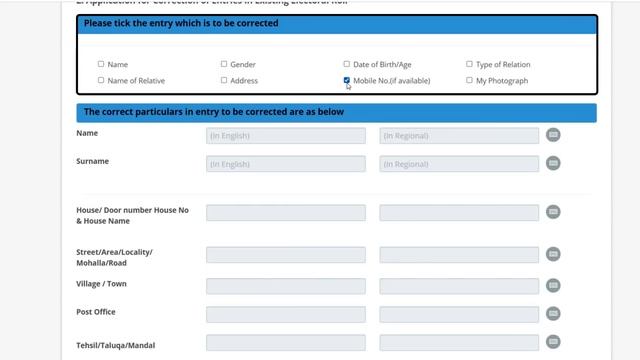Image resolution: width=640 pixels, height=360 pixels.
Task: Click the Post Office English field
Action: coord(286,314)
